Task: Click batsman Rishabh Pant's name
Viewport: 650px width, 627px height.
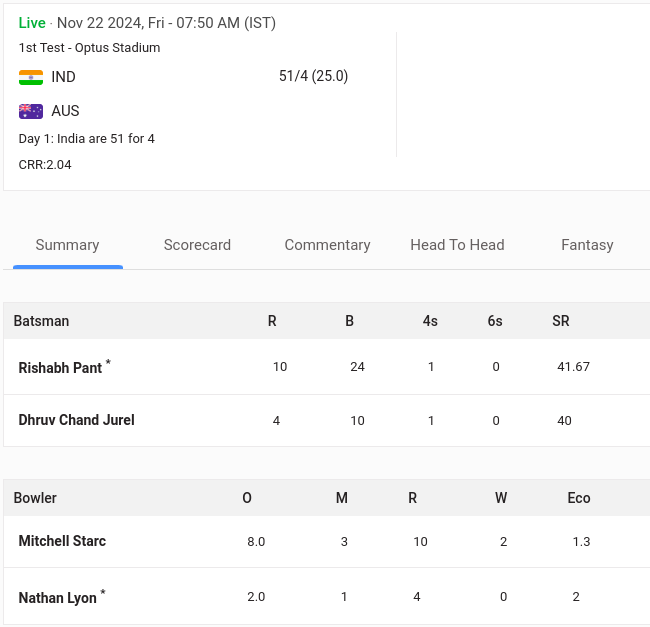Action: 60,368
